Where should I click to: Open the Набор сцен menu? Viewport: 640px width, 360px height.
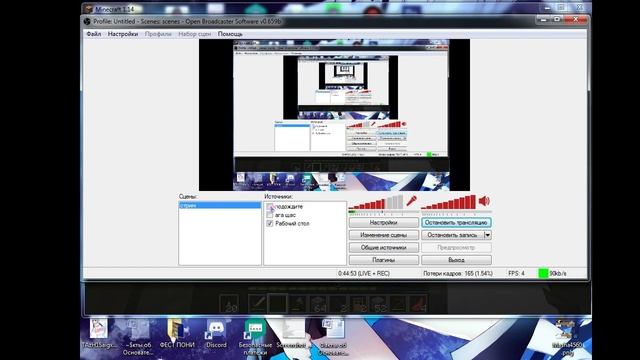coord(194,34)
